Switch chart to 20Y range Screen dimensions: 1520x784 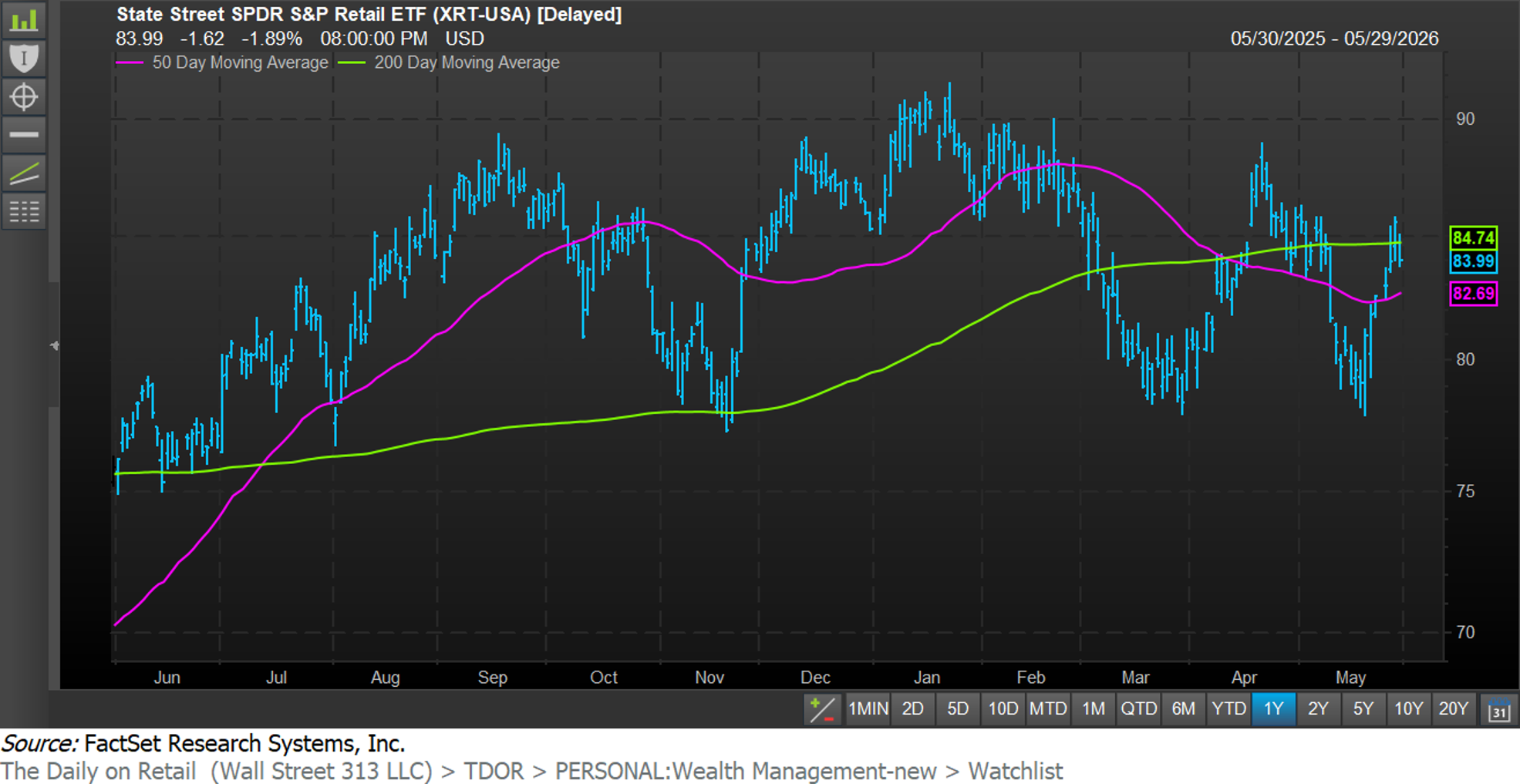(x=1454, y=708)
